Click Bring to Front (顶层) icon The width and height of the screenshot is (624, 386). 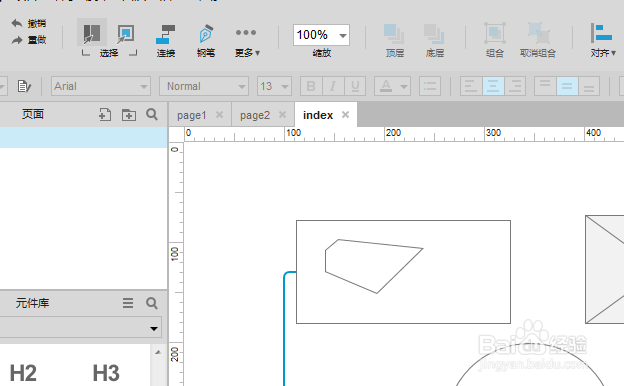394,34
